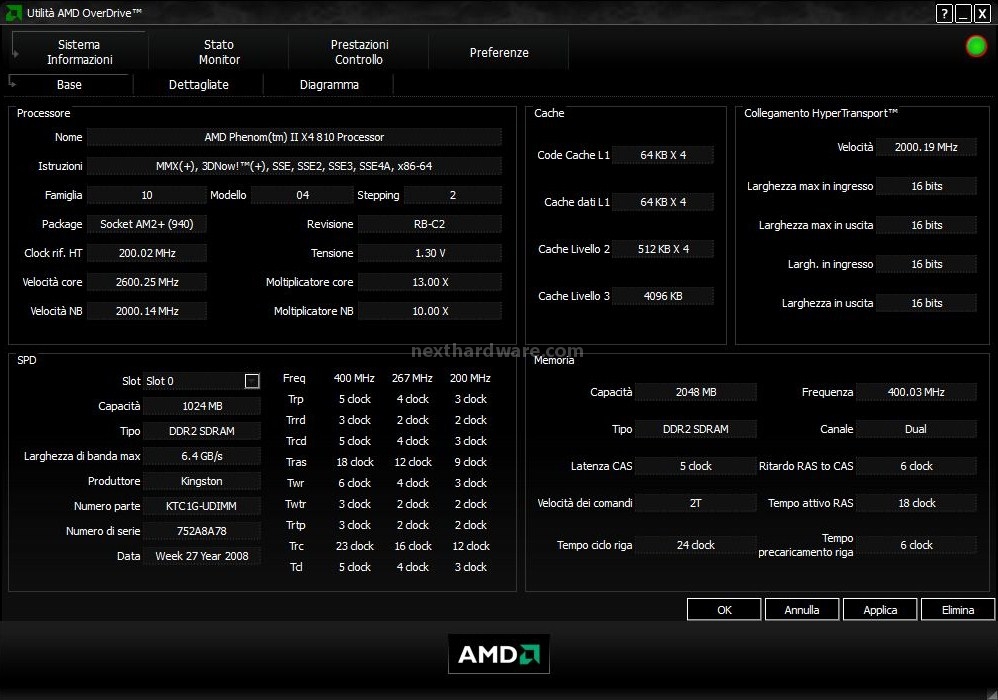Screen dimensions: 998x700
Task: Click the Stepping value 2
Action: click(x=453, y=195)
